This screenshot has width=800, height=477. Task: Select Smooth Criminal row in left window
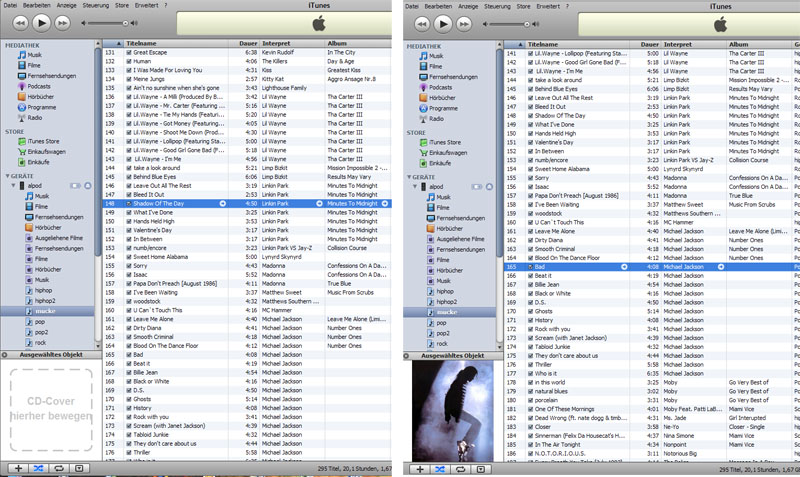click(x=247, y=337)
